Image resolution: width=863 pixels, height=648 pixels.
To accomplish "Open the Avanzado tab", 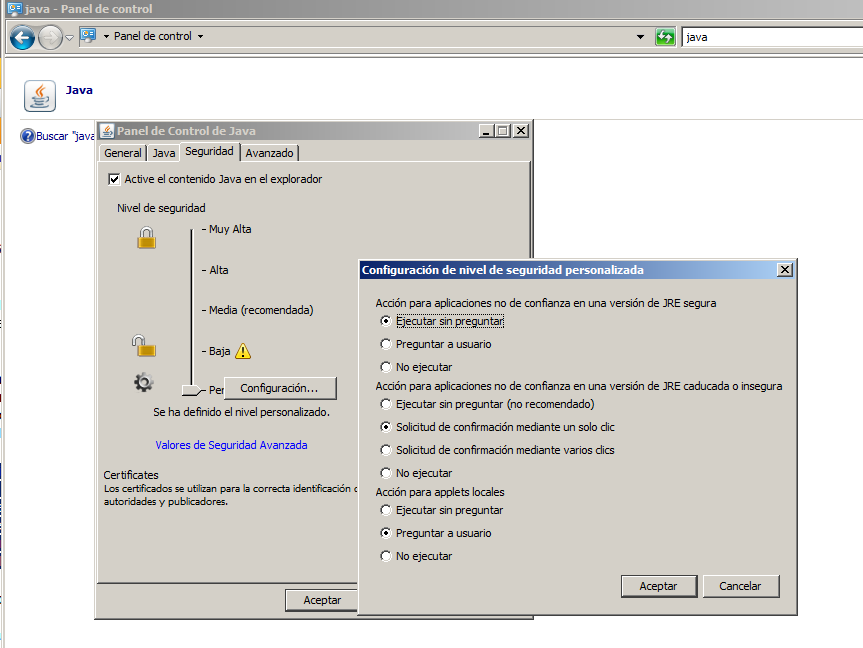I will coord(269,153).
